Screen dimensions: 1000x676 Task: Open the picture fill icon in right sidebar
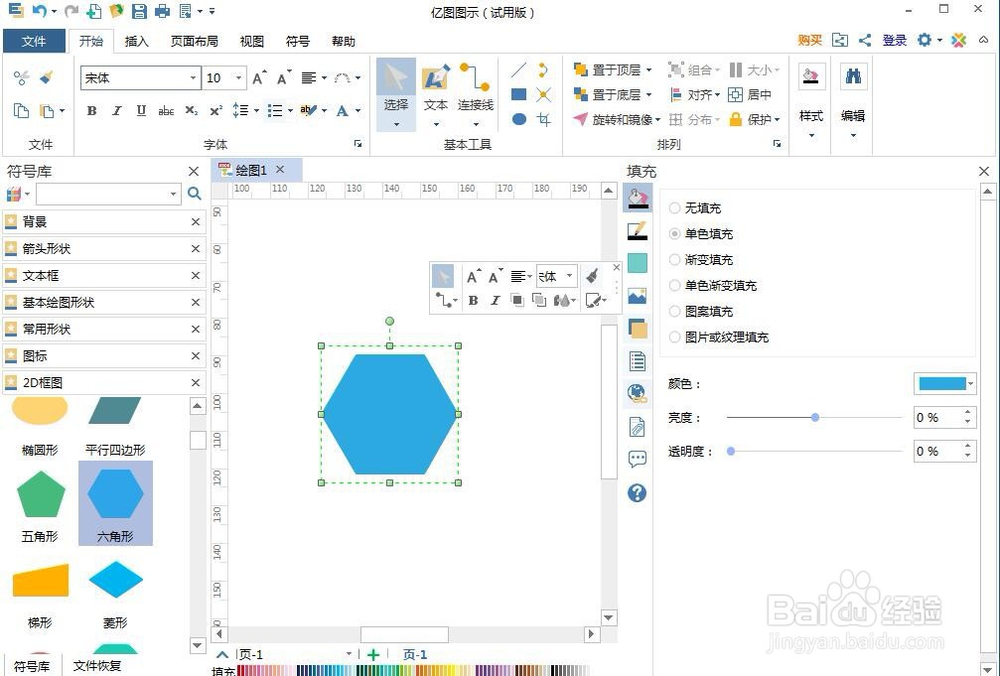[636, 296]
